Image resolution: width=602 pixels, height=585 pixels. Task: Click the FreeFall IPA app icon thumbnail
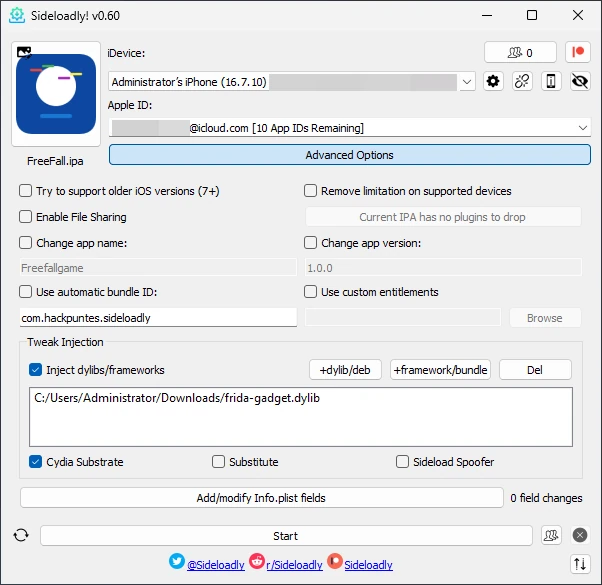coord(56,94)
